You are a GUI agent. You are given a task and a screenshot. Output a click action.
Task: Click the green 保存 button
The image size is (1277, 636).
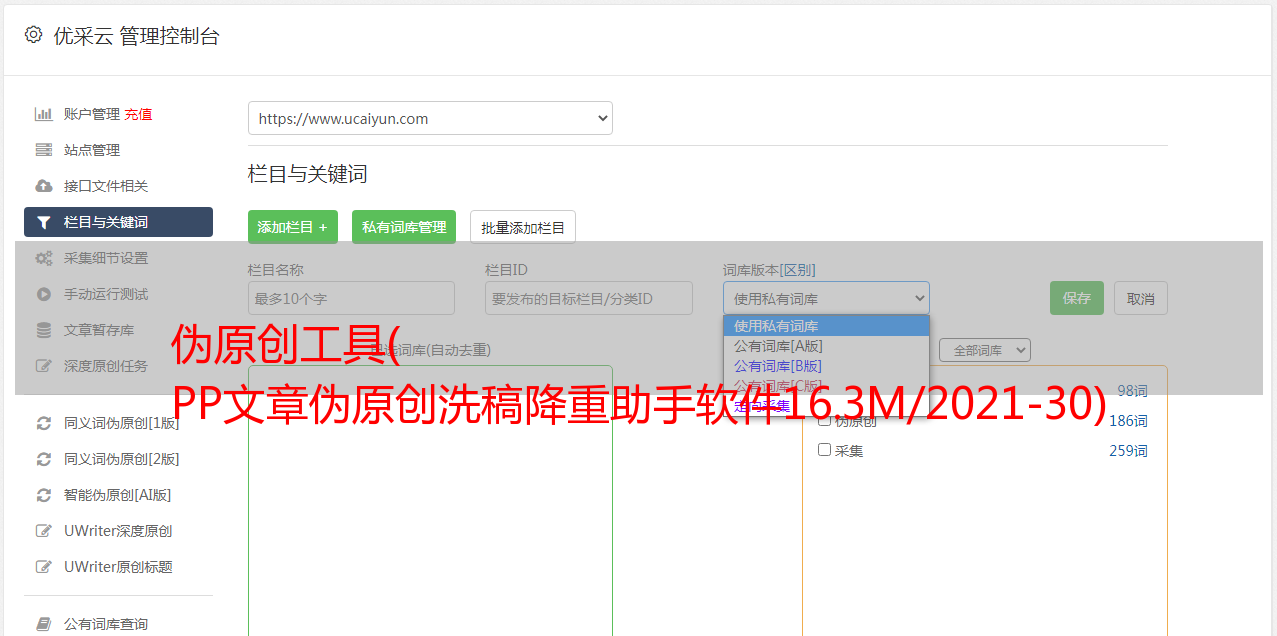[x=1077, y=298]
